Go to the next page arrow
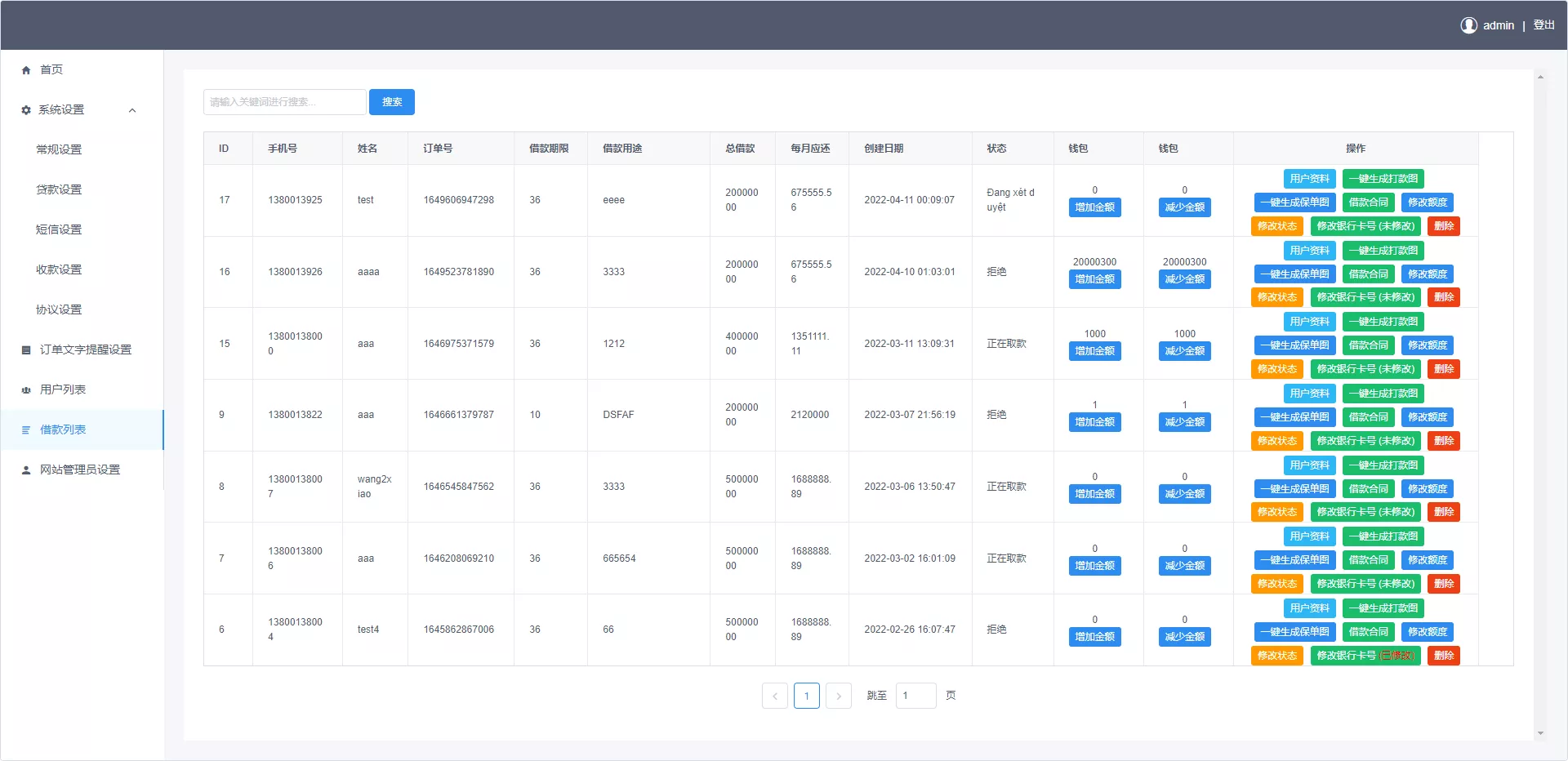1568x761 pixels. (838, 696)
